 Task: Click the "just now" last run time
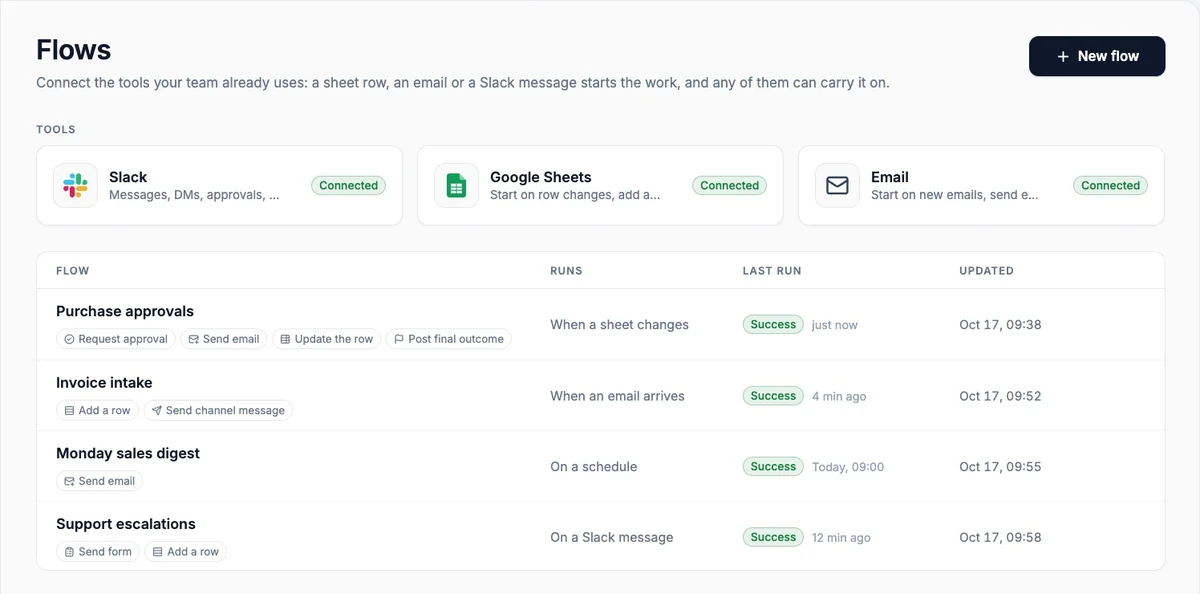tap(835, 325)
